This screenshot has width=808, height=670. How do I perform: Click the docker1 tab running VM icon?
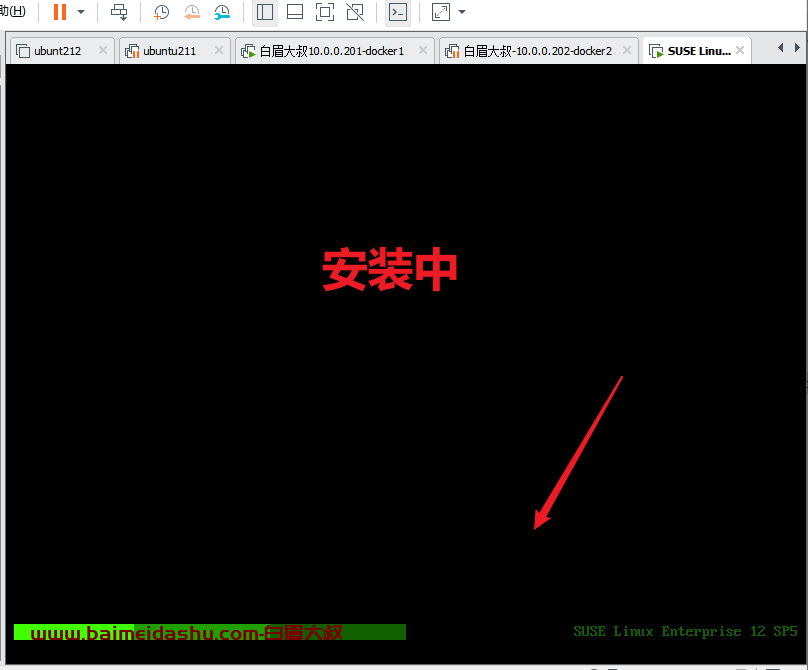[x=248, y=51]
